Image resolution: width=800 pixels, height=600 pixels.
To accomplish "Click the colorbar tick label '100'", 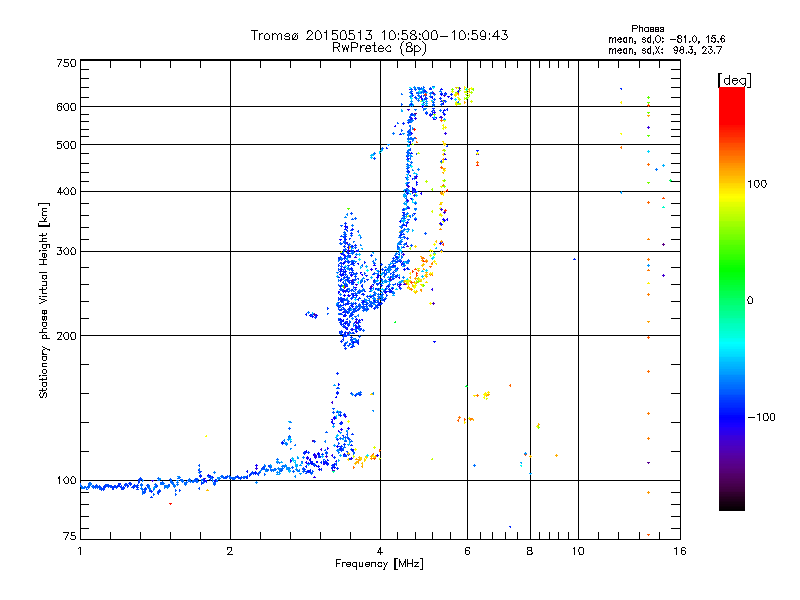I will tap(757, 184).
